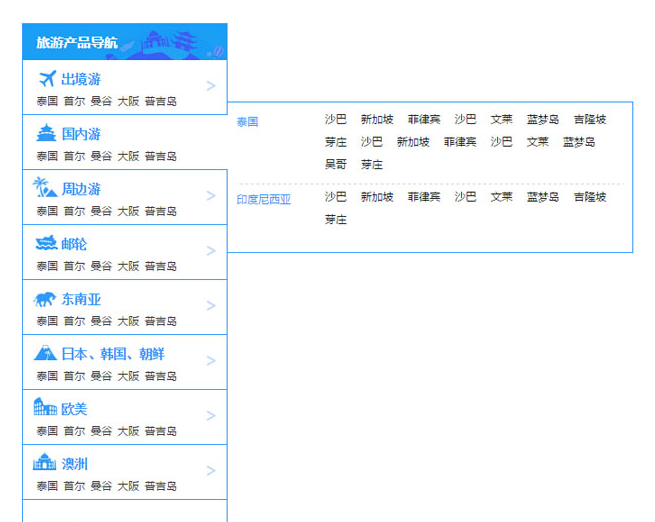Open the 周边游 category title
The height and width of the screenshot is (522, 655).
81,189
